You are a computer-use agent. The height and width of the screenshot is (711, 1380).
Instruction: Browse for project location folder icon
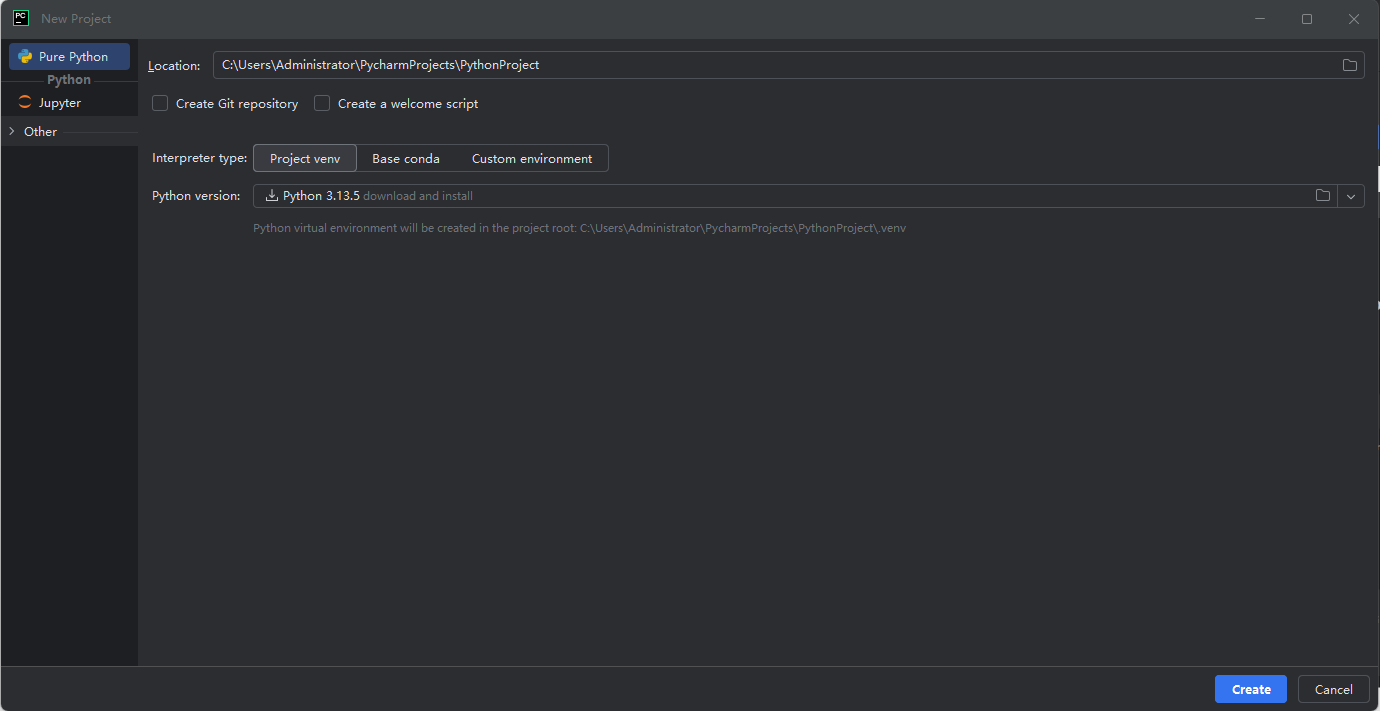(x=1350, y=65)
